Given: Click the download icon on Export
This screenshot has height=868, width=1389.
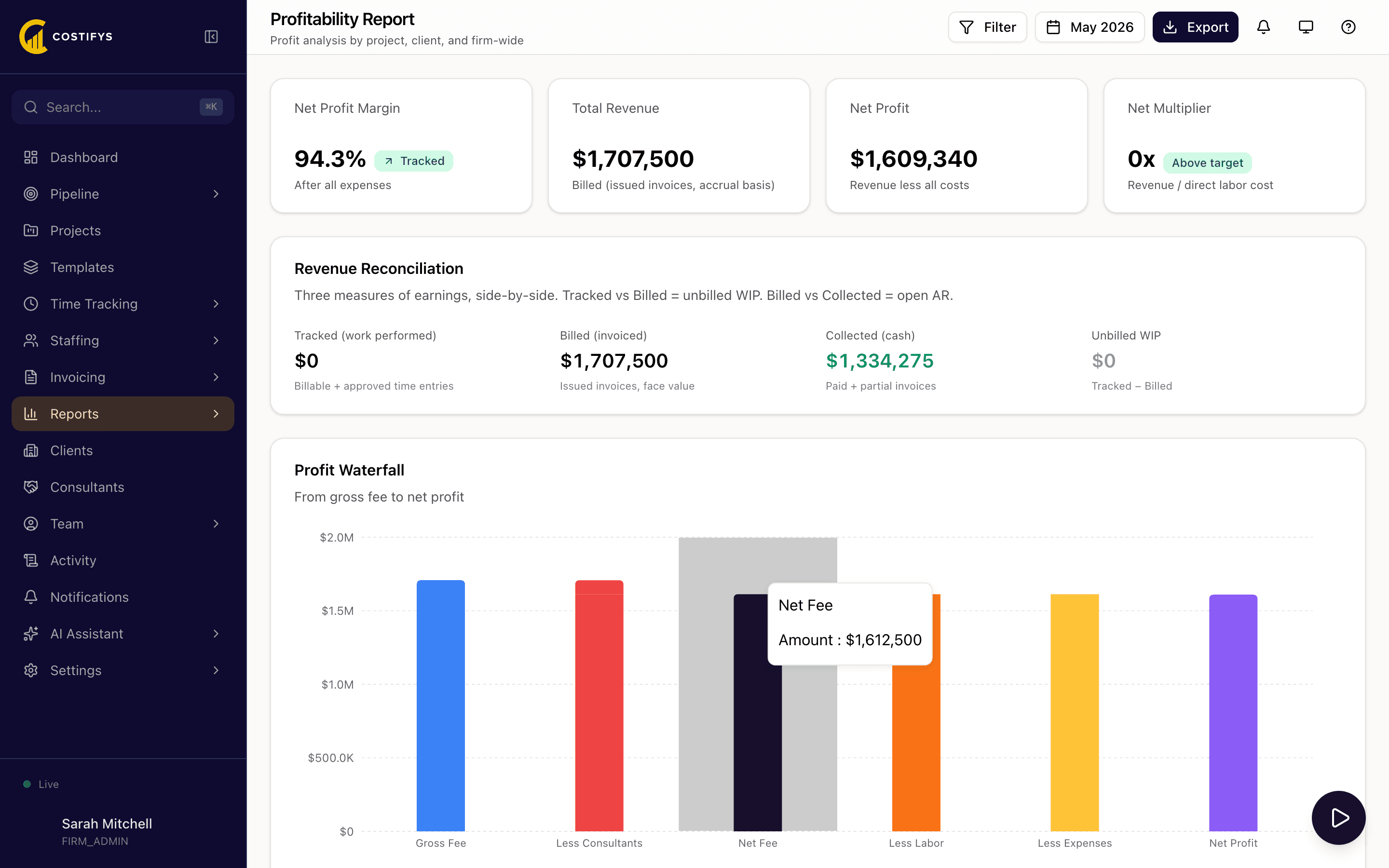Looking at the screenshot, I should pos(1170,27).
